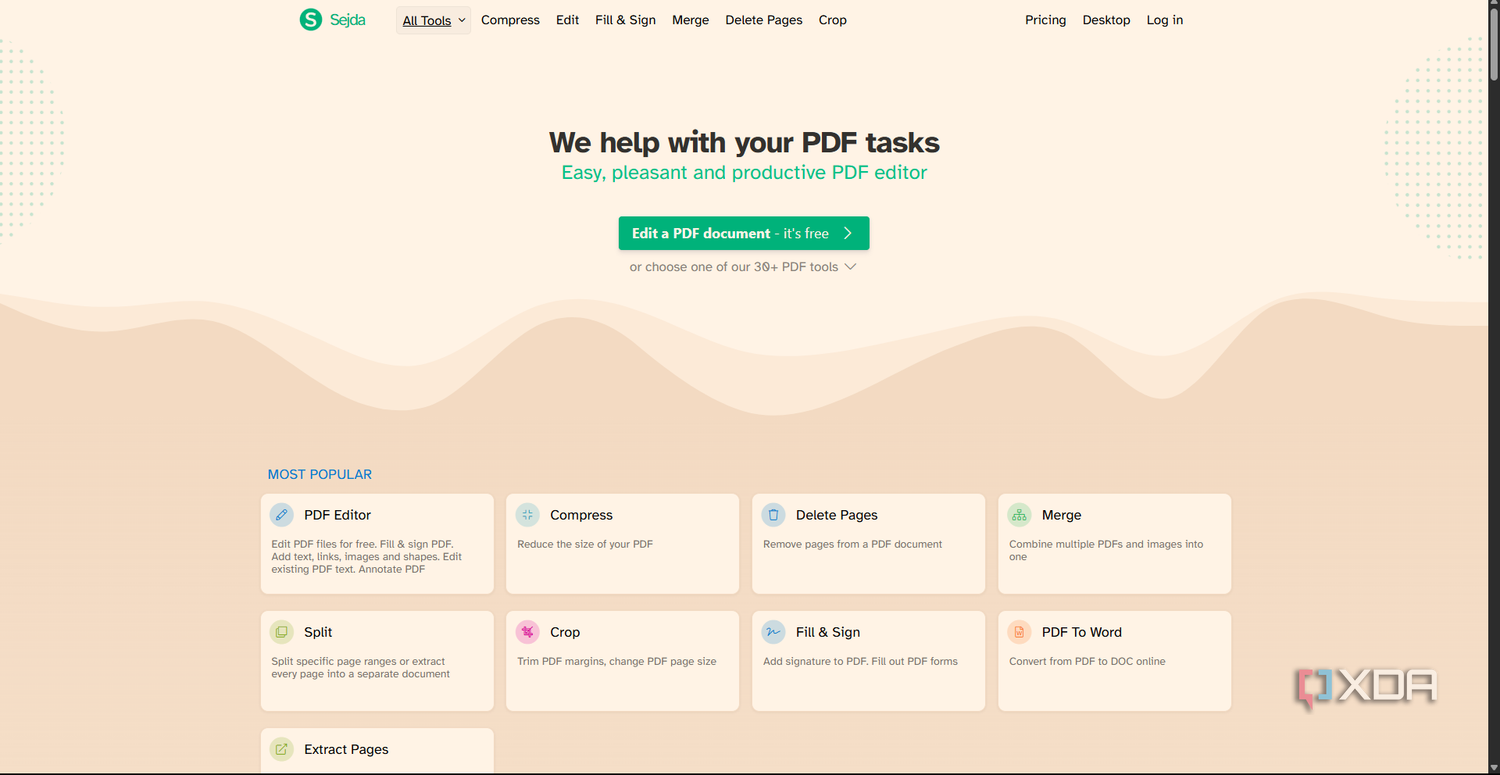The image size is (1500, 775).
Task: Click 'Trim PDF margins, change PDF page size'
Action: (617, 661)
